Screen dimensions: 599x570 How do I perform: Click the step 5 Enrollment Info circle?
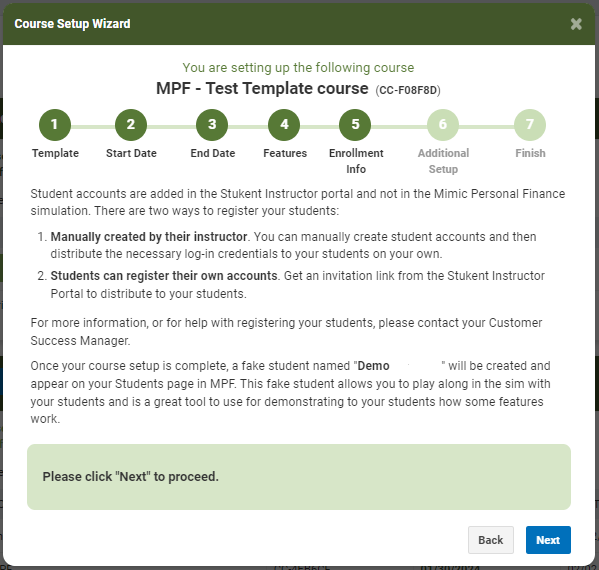[x=355, y=125]
